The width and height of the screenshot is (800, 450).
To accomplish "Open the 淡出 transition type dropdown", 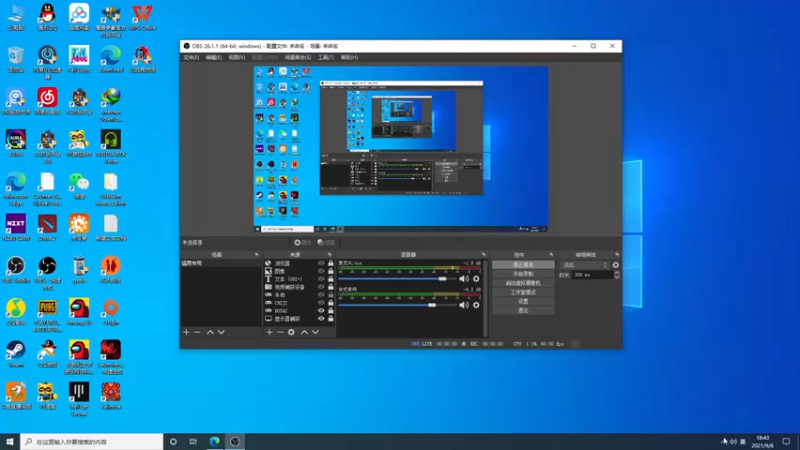I will coord(584,265).
